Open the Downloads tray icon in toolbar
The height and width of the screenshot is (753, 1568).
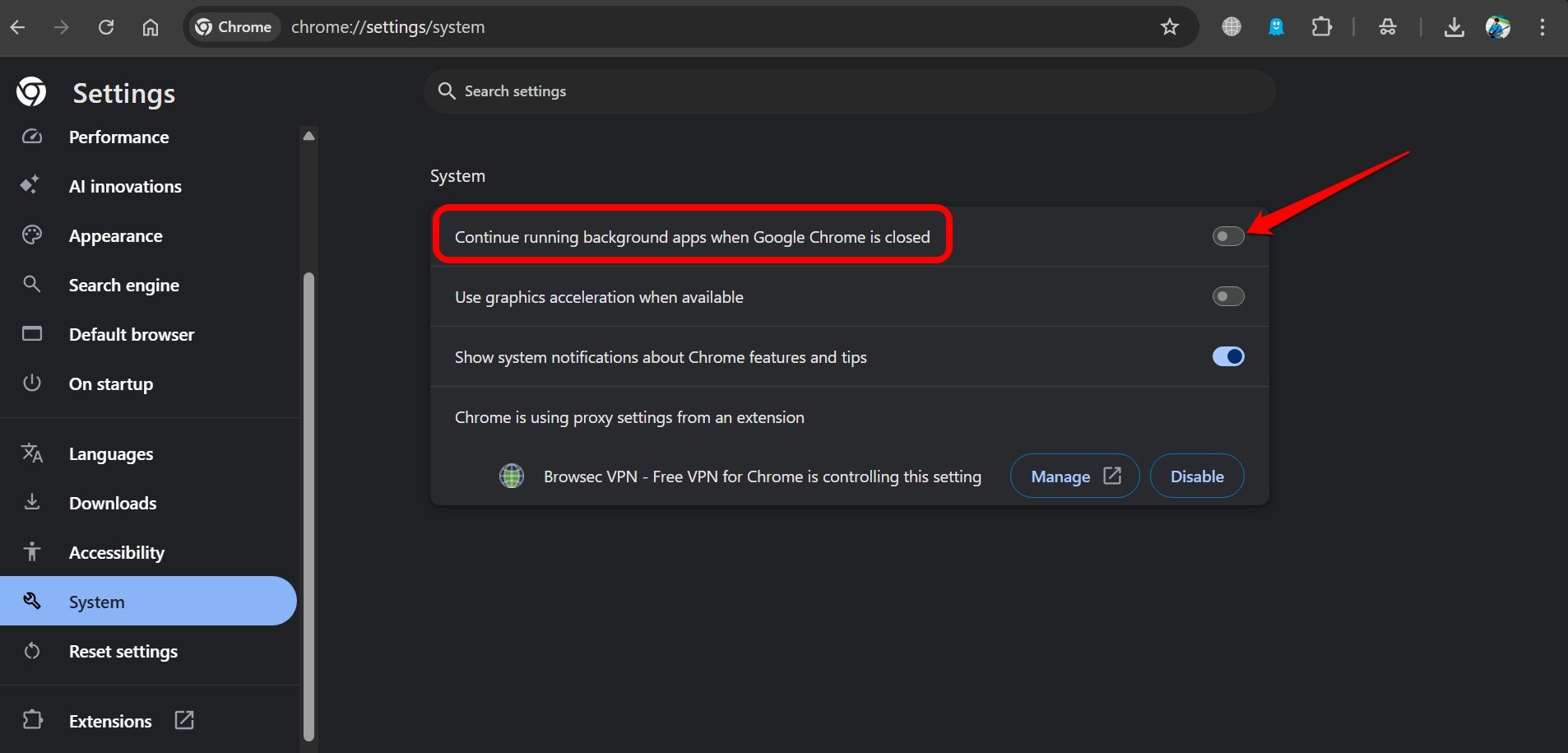click(1454, 27)
